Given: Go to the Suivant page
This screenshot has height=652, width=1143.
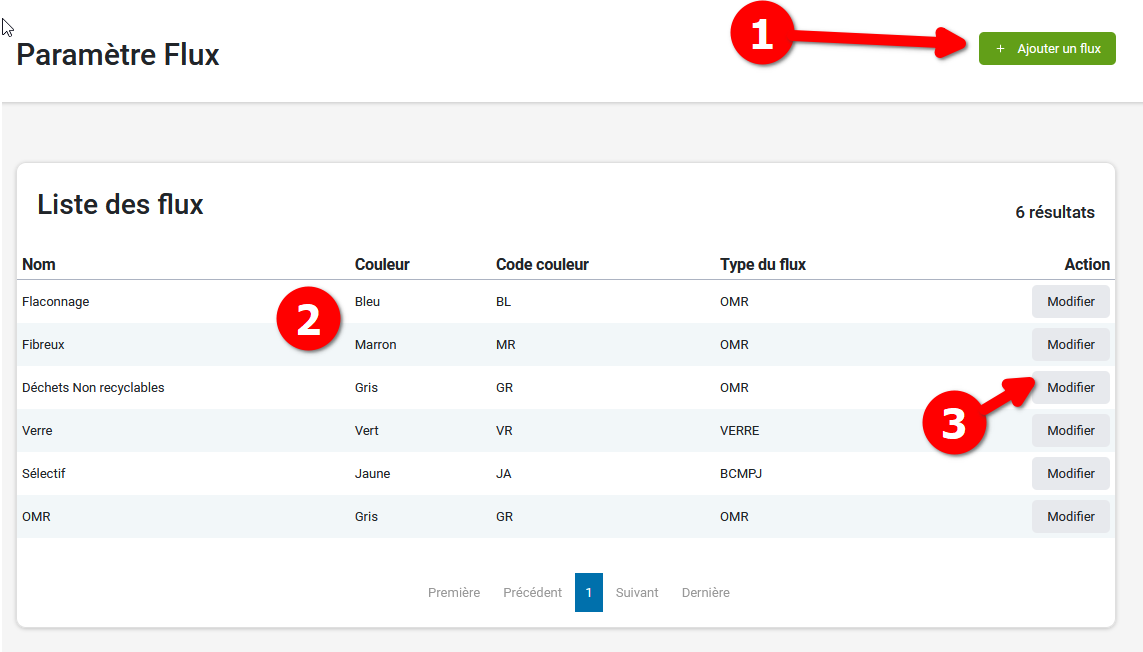Looking at the screenshot, I should [x=637, y=593].
